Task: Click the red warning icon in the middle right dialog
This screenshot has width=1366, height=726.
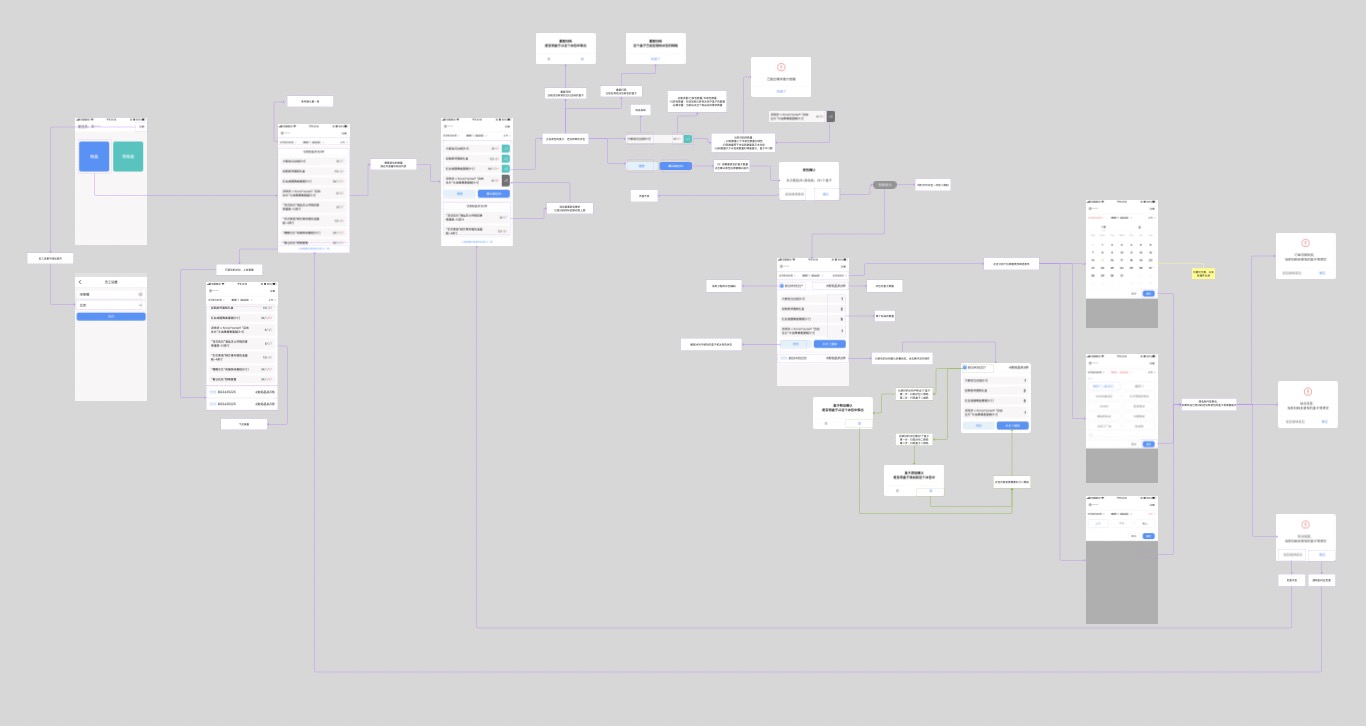Action: [x=1307, y=392]
